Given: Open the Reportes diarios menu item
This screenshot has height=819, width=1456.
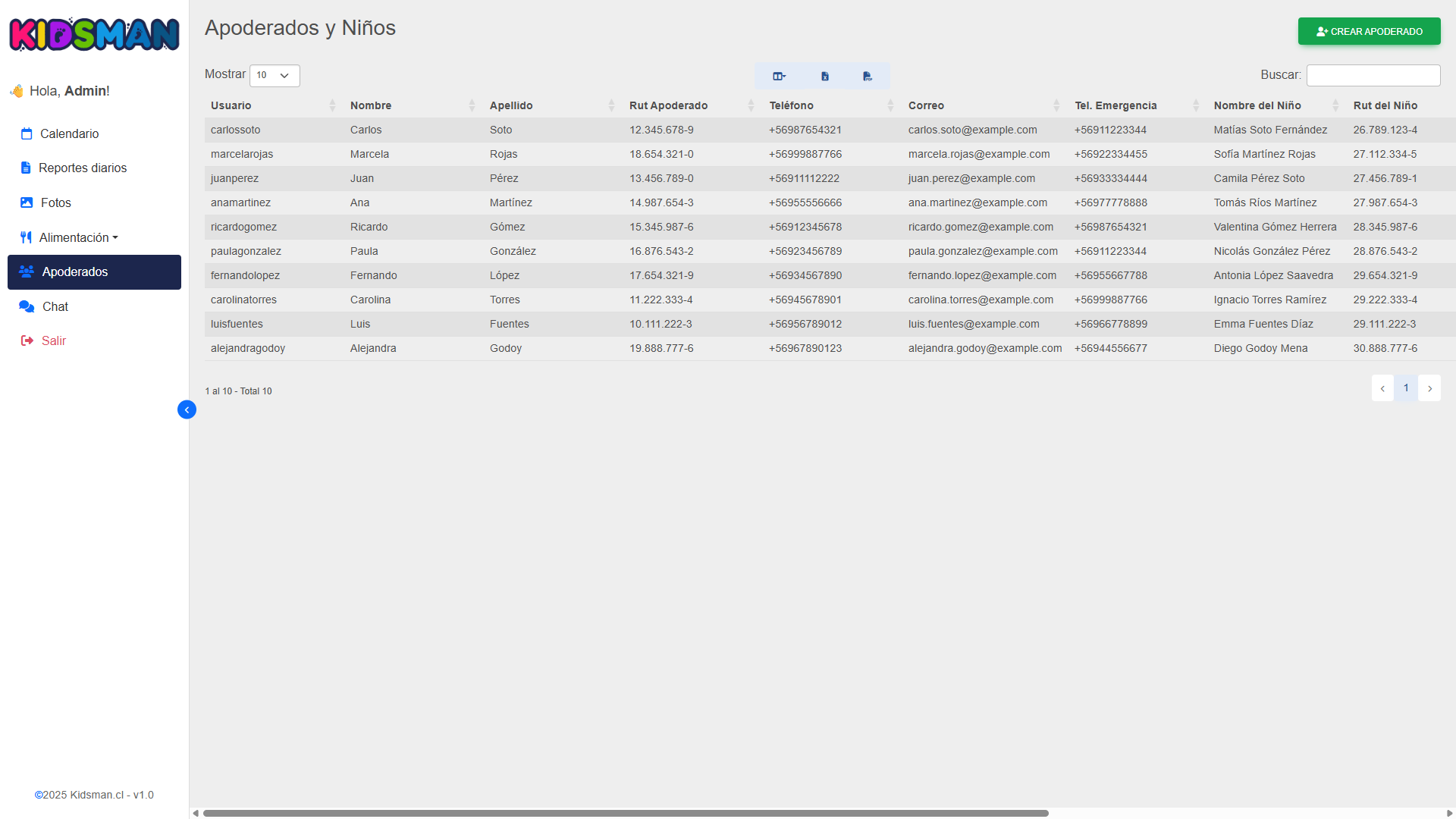Looking at the screenshot, I should point(82,168).
